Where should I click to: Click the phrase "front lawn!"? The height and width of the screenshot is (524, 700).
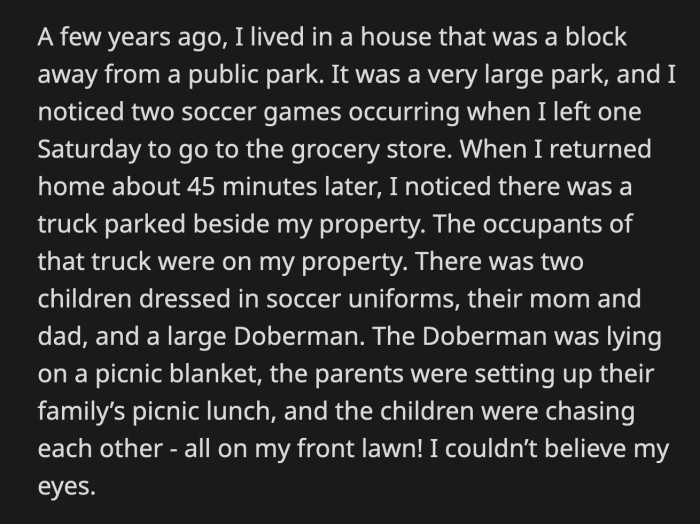tap(360, 448)
